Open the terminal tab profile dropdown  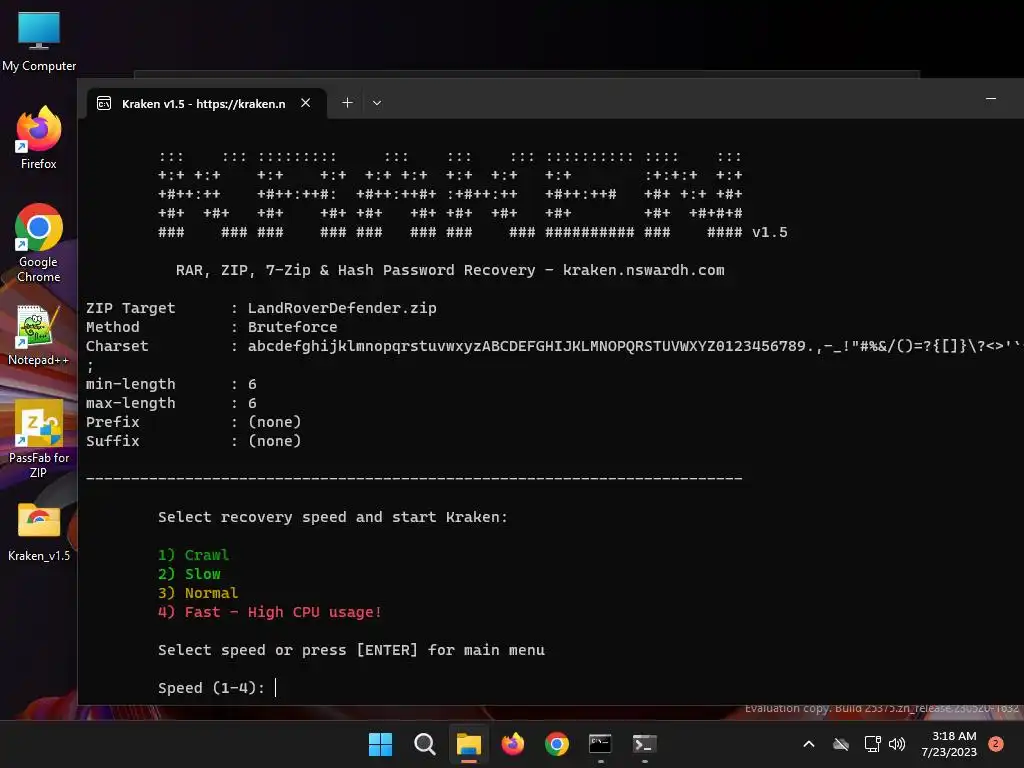click(377, 103)
